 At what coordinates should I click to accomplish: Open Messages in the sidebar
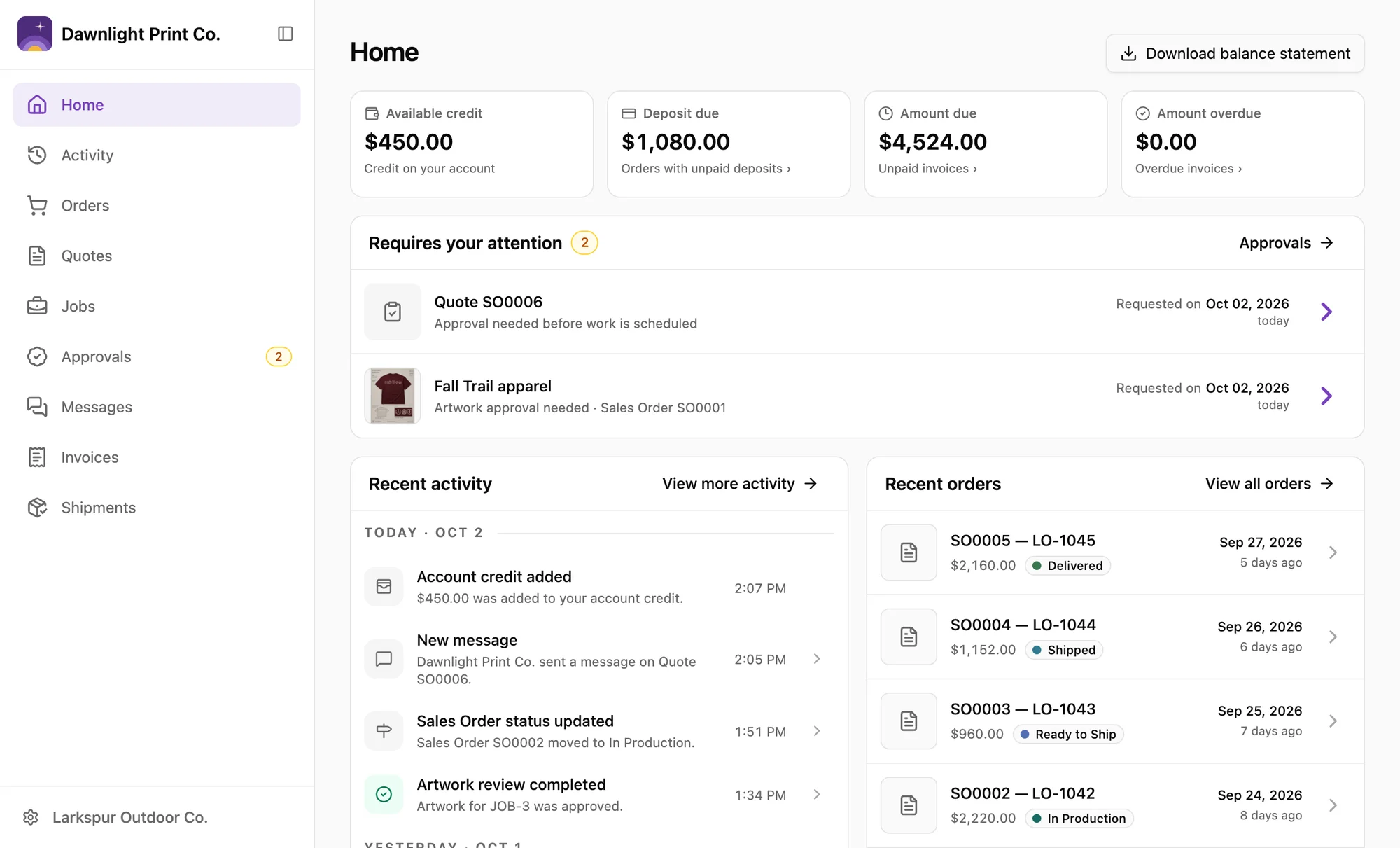pyautogui.click(x=157, y=407)
